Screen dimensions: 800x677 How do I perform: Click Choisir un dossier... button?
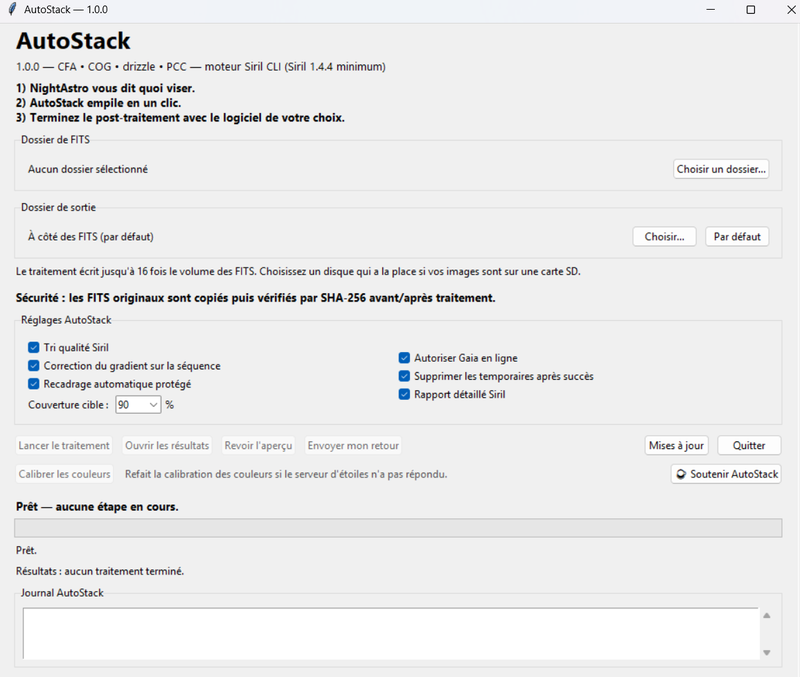coord(721,169)
